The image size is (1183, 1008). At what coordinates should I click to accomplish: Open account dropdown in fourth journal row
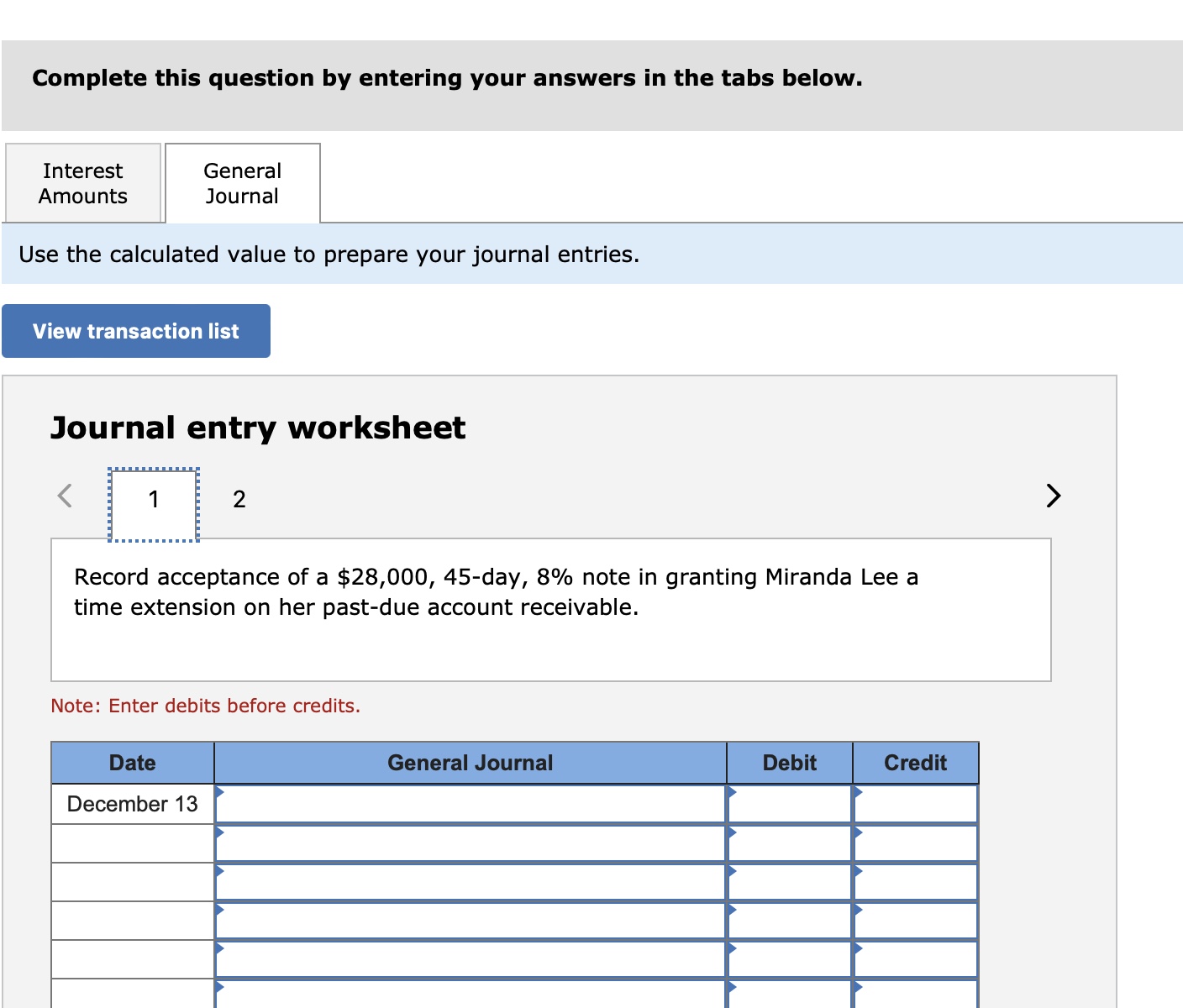click(471, 920)
